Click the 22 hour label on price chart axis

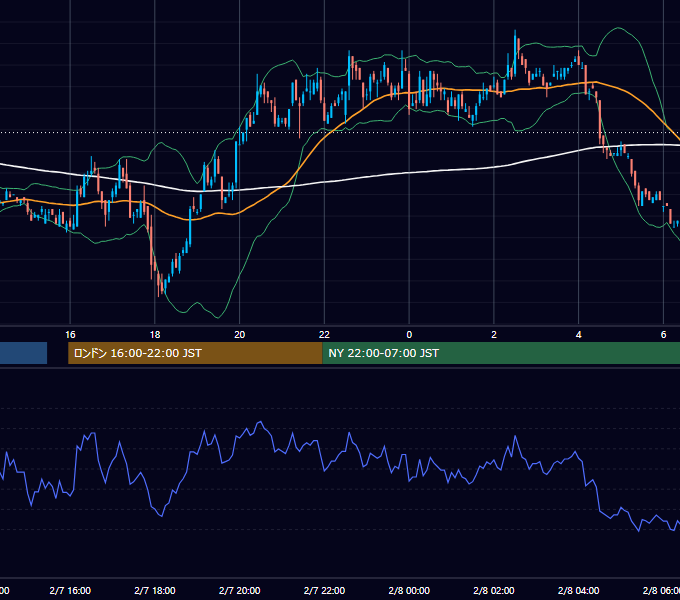(324, 335)
